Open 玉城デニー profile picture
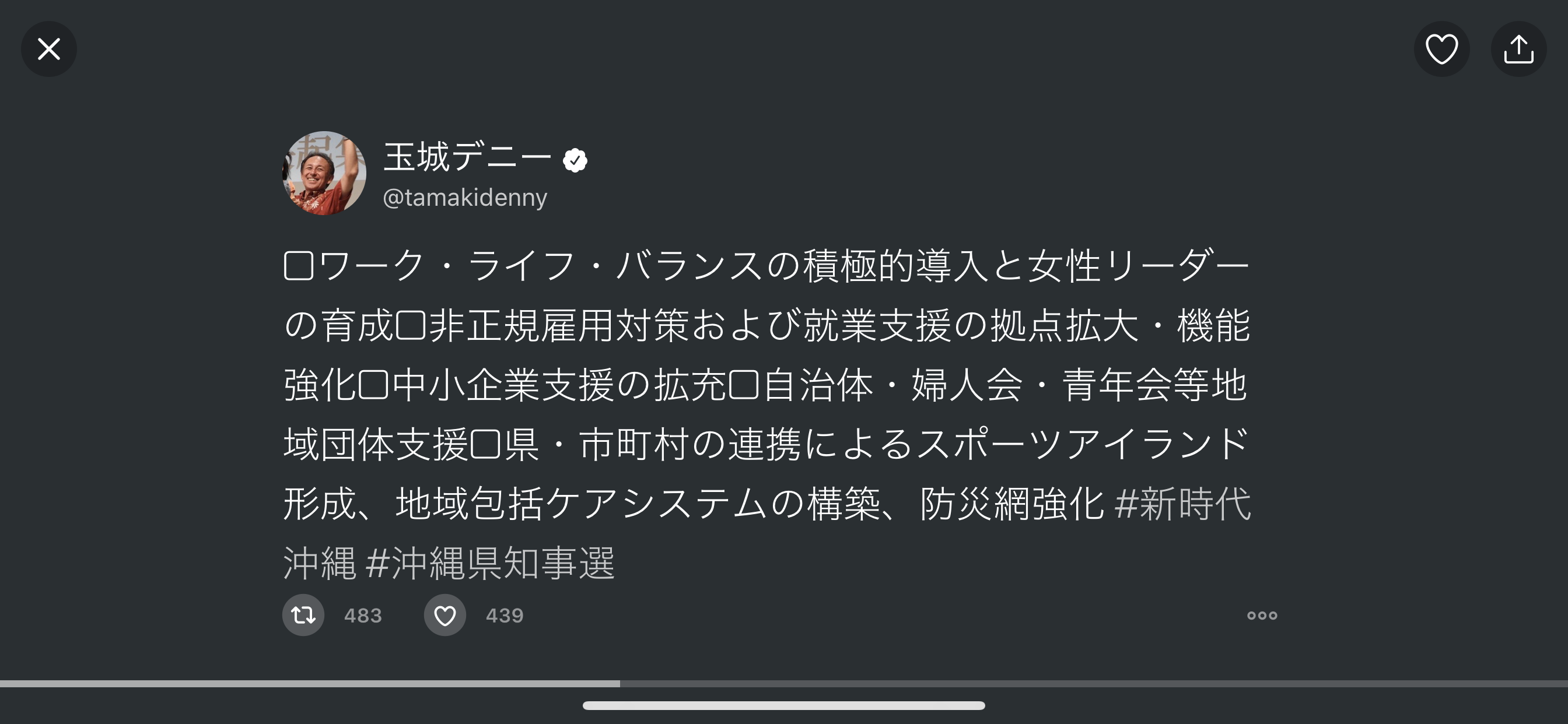Image resolution: width=1568 pixels, height=724 pixels. (324, 173)
